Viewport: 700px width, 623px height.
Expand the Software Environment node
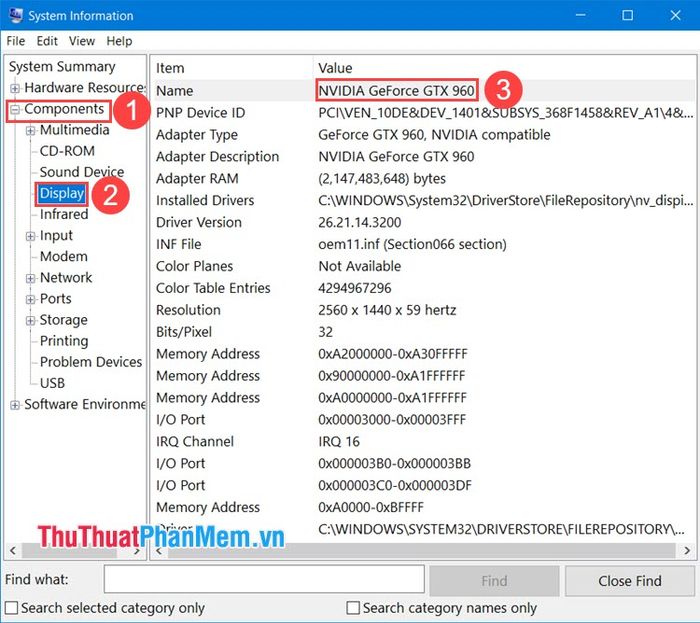15,405
